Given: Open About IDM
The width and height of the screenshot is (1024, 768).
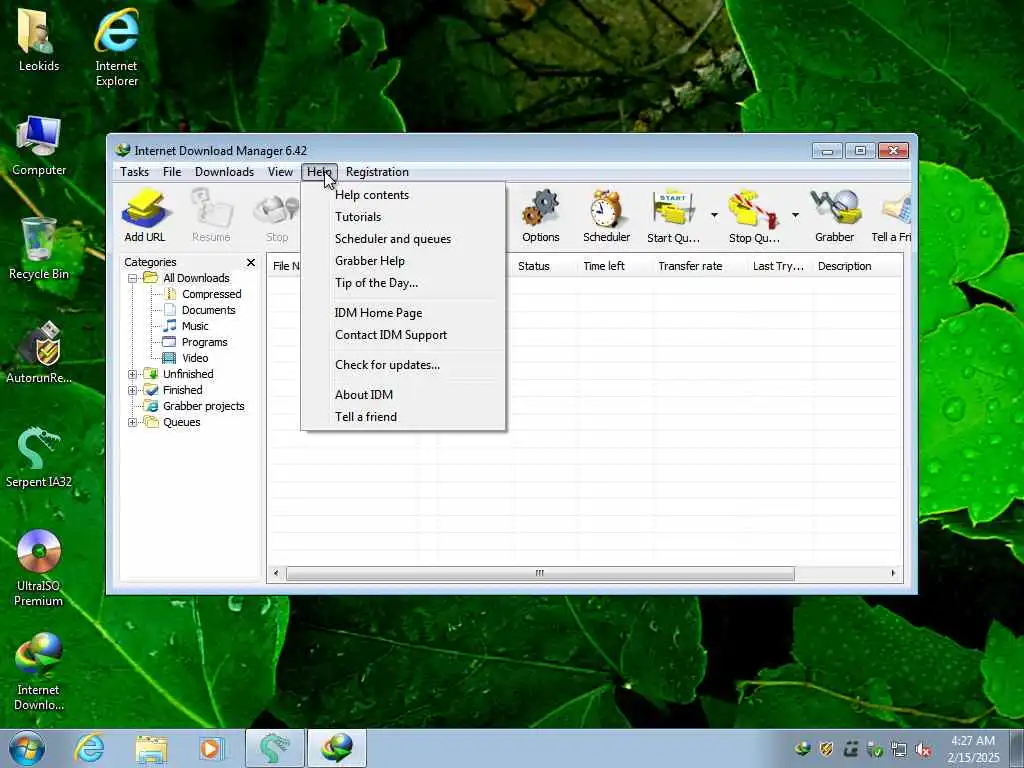Looking at the screenshot, I should pyautogui.click(x=403, y=394).
